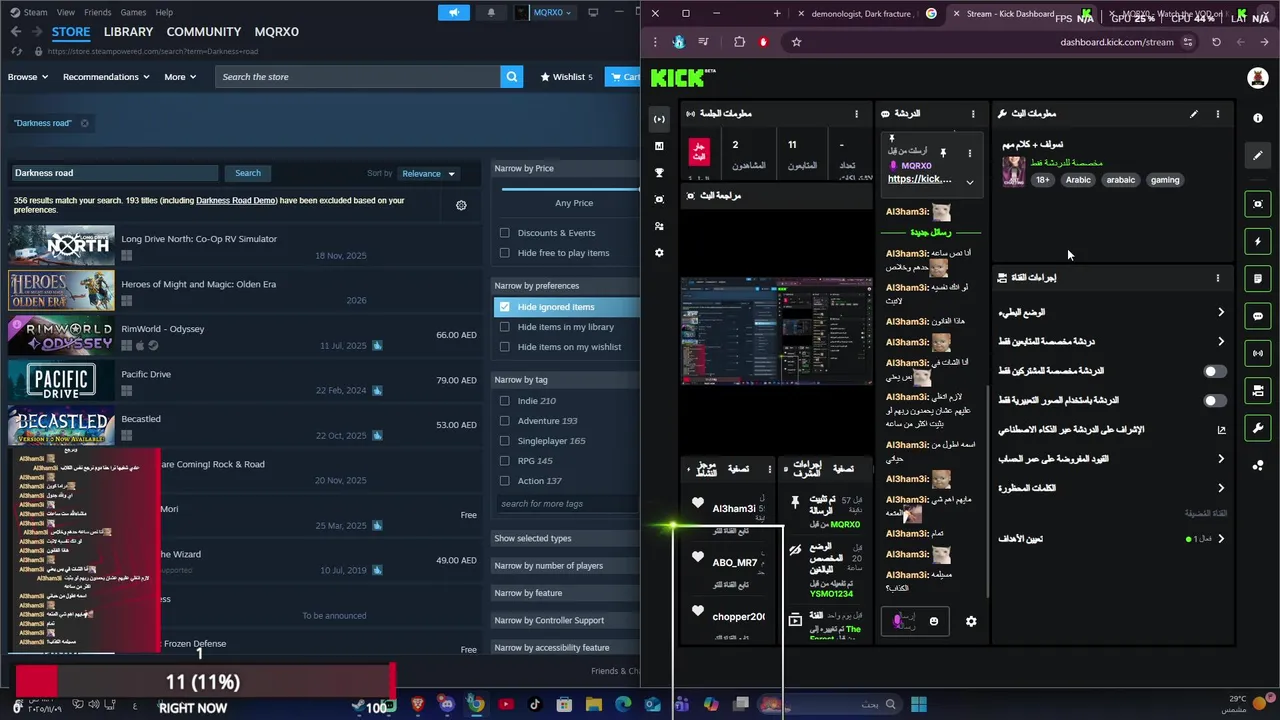The width and height of the screenshot is (1280, 720).
Task: Check Hide items in my library
Action: click(x=505, y=327)
